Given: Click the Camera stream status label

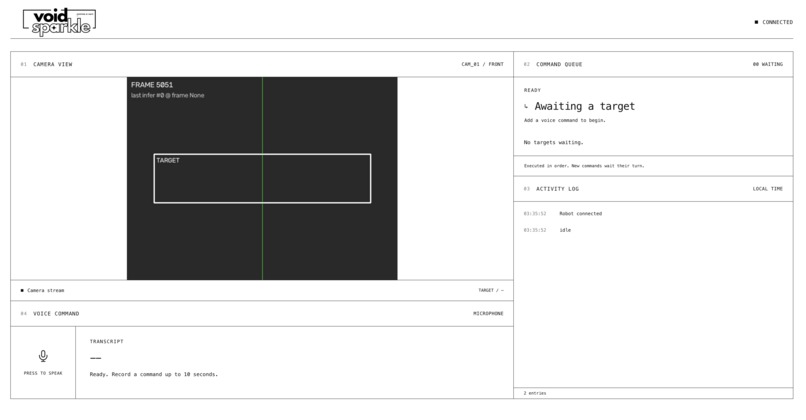Looking at the screenshot, I should pyautogui.click(x=43, y=290).
